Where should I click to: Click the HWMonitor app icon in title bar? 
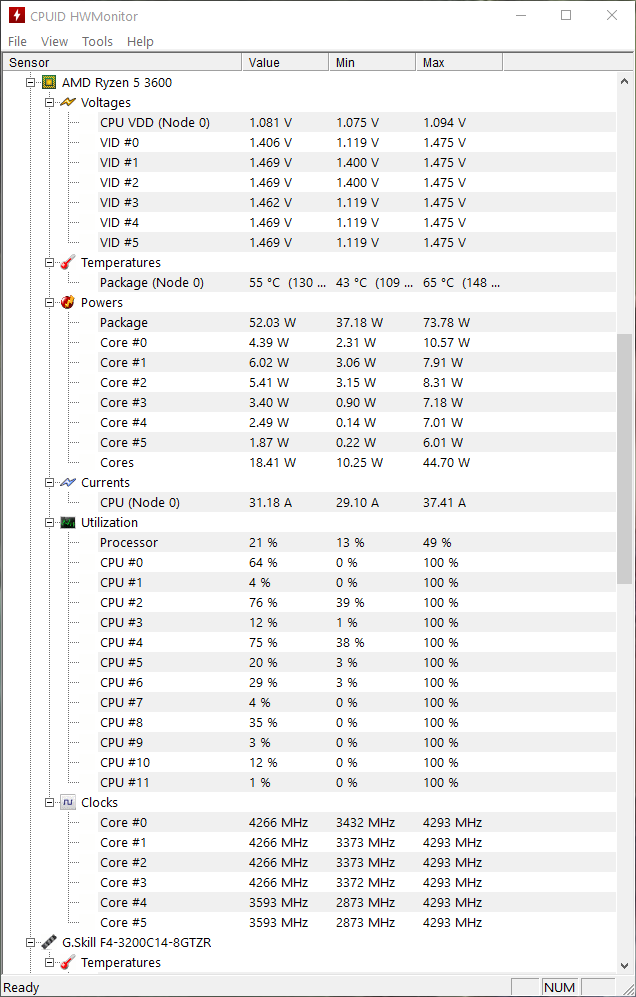pyautogui.click(x=17, y=15)
